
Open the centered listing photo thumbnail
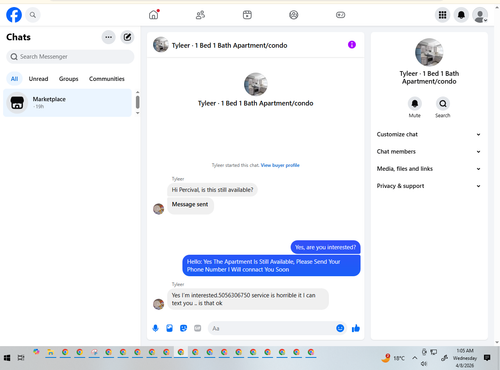point(256,84)
